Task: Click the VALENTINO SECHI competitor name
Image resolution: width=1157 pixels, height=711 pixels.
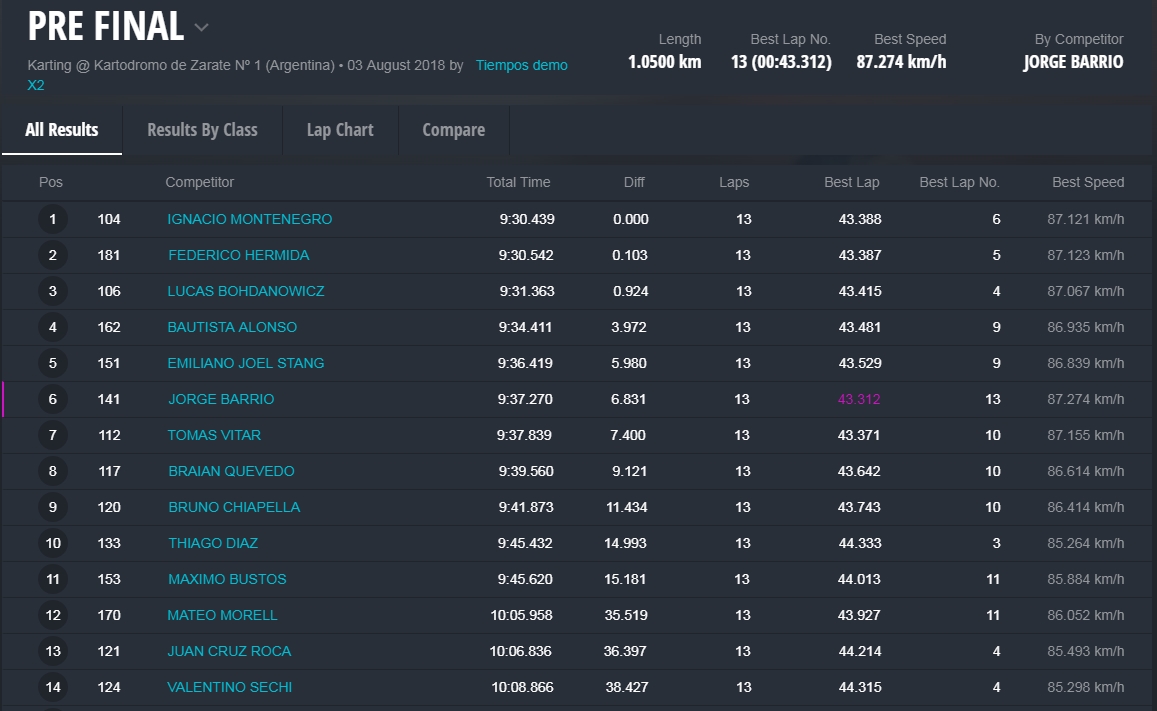Action: [229, 687]
